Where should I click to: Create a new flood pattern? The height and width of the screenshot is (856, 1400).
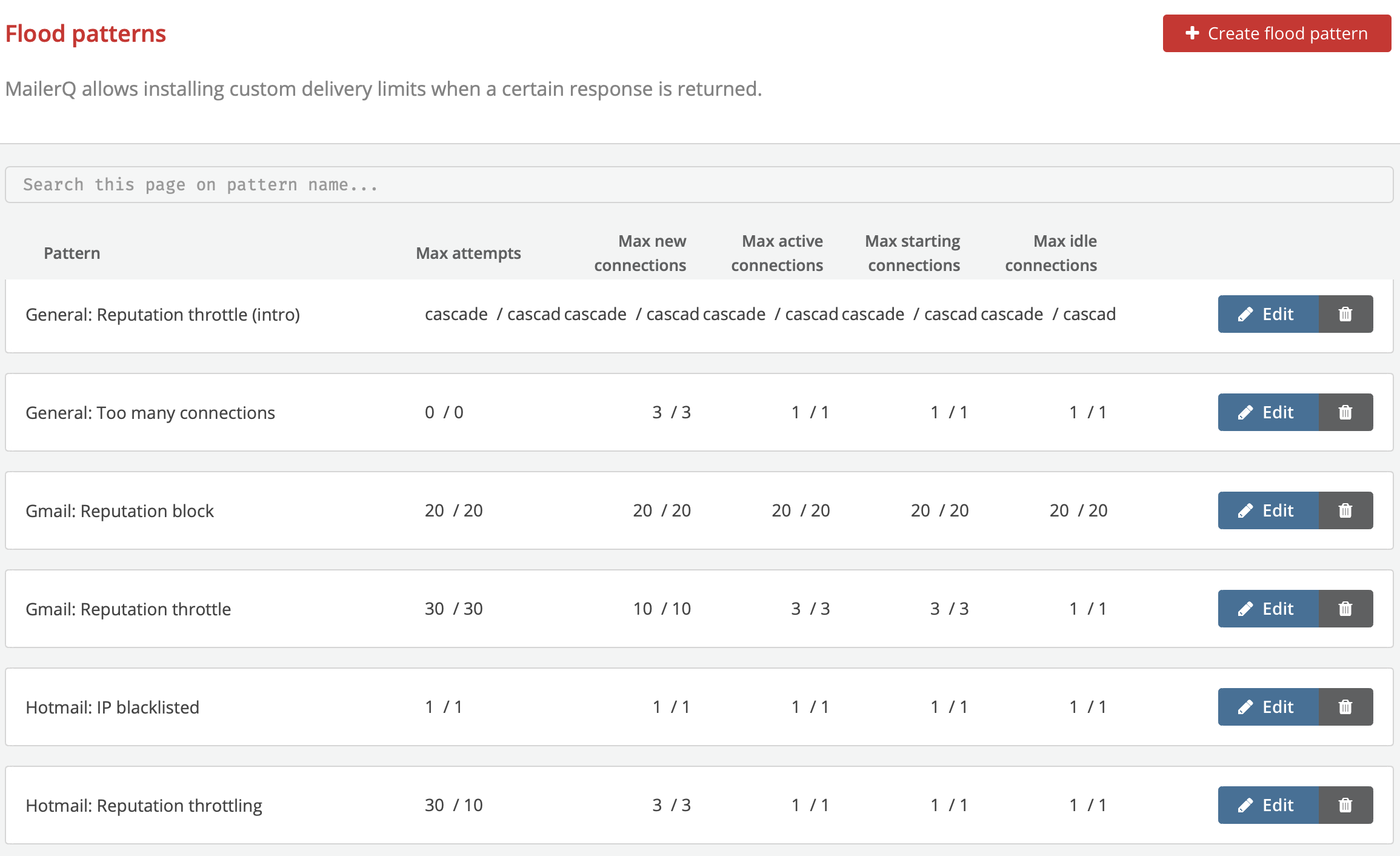(x=1276, y=33)
